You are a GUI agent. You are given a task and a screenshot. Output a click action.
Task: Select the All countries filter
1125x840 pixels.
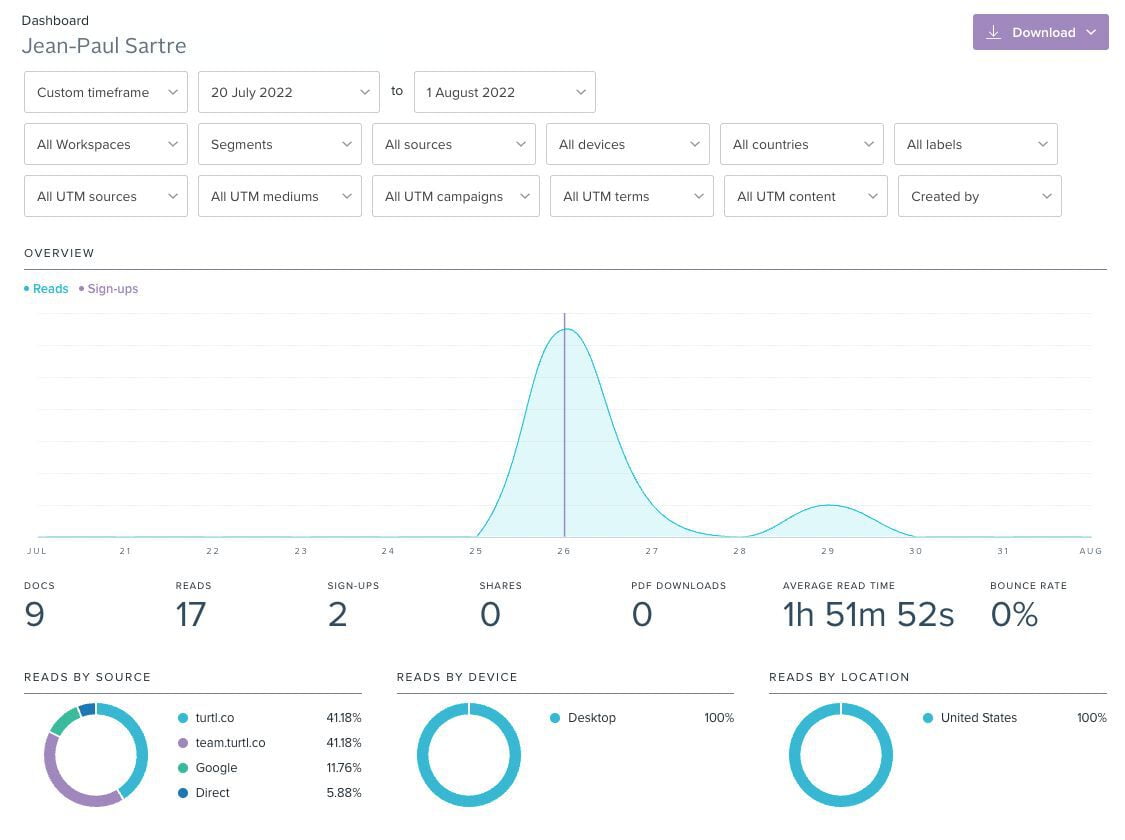click(x=801, y=144)
